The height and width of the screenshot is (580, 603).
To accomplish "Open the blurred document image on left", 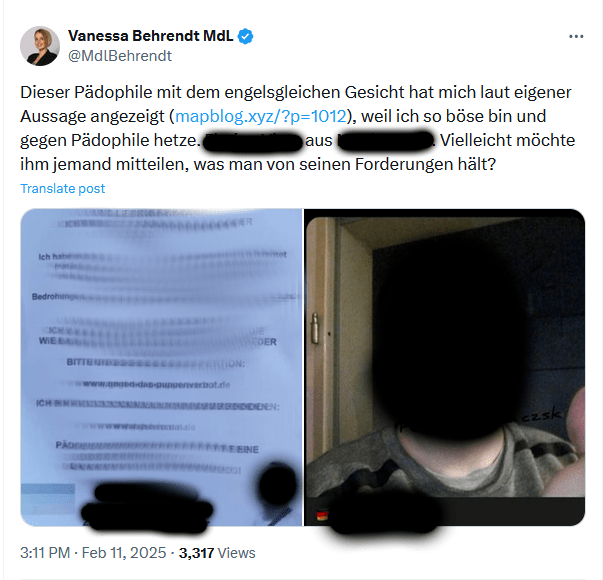I will coord(162,367).
